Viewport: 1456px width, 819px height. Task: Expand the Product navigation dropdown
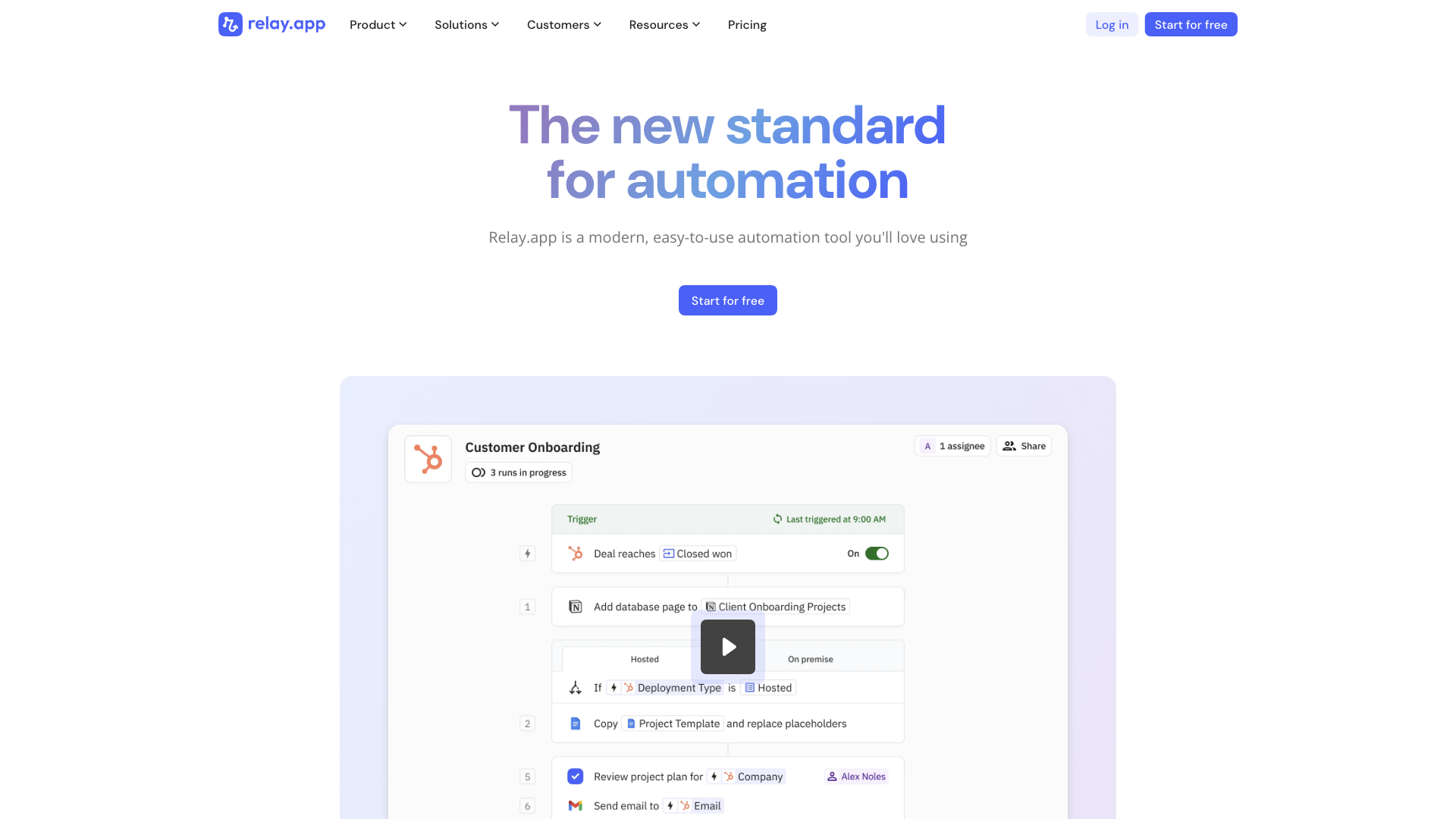(x=378, y=24)
